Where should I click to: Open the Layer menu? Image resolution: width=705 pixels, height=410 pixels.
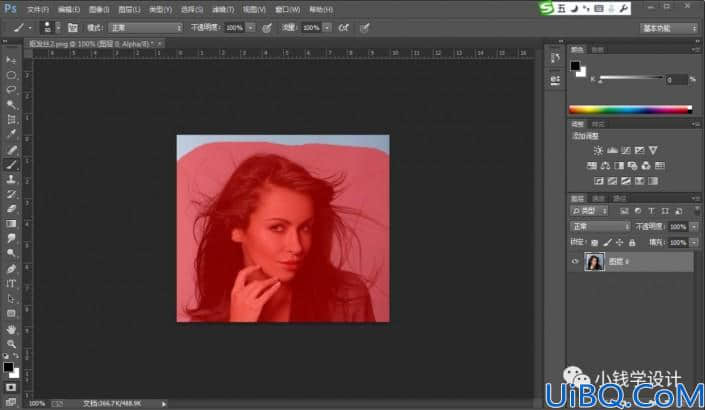129,9
